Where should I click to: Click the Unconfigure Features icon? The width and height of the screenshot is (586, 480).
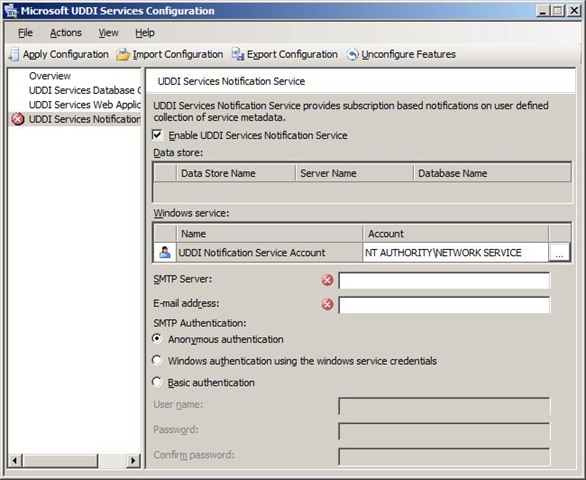352,55
